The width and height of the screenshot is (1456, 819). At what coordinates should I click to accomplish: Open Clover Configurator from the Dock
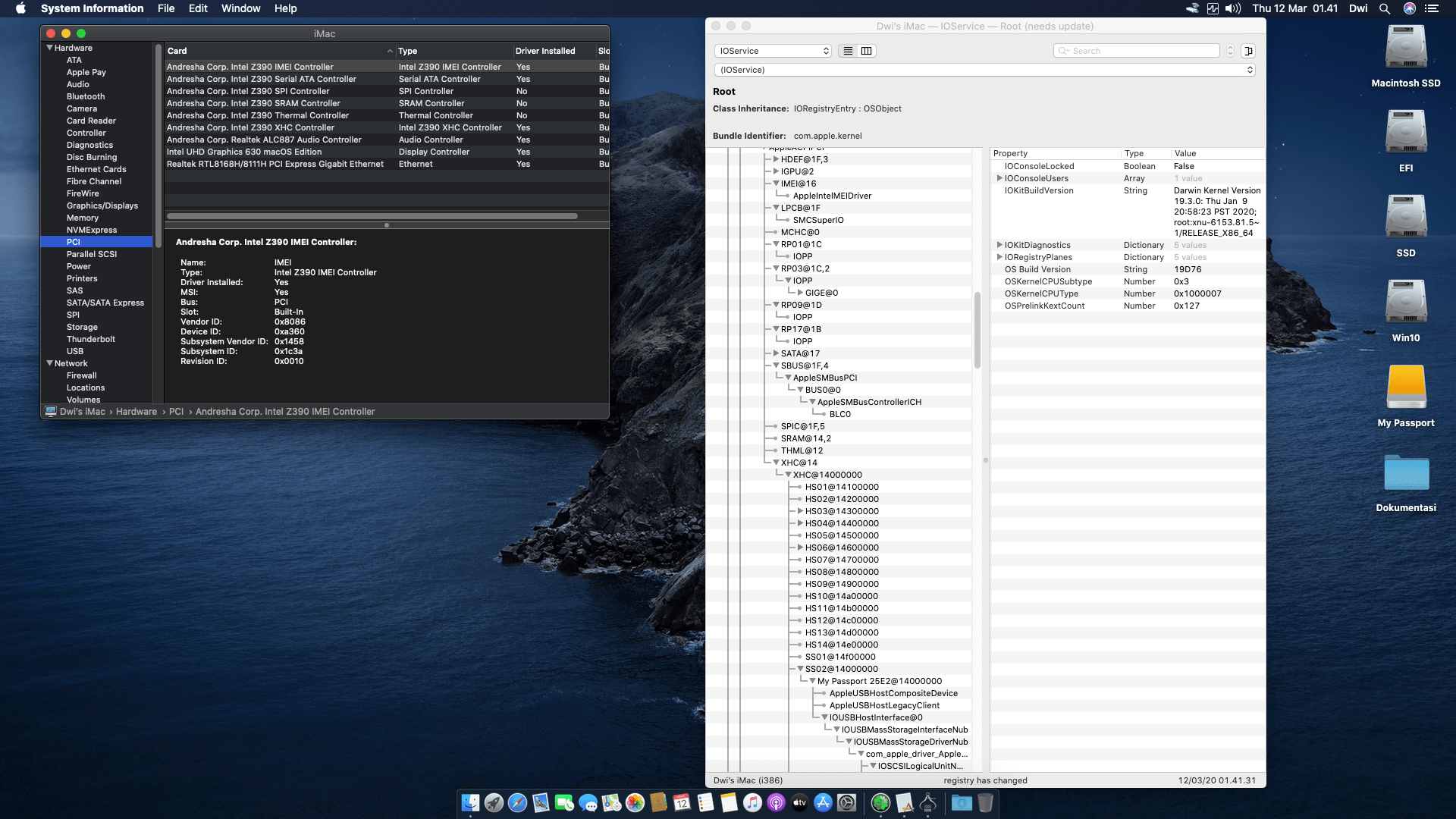(x=880, y=802)
